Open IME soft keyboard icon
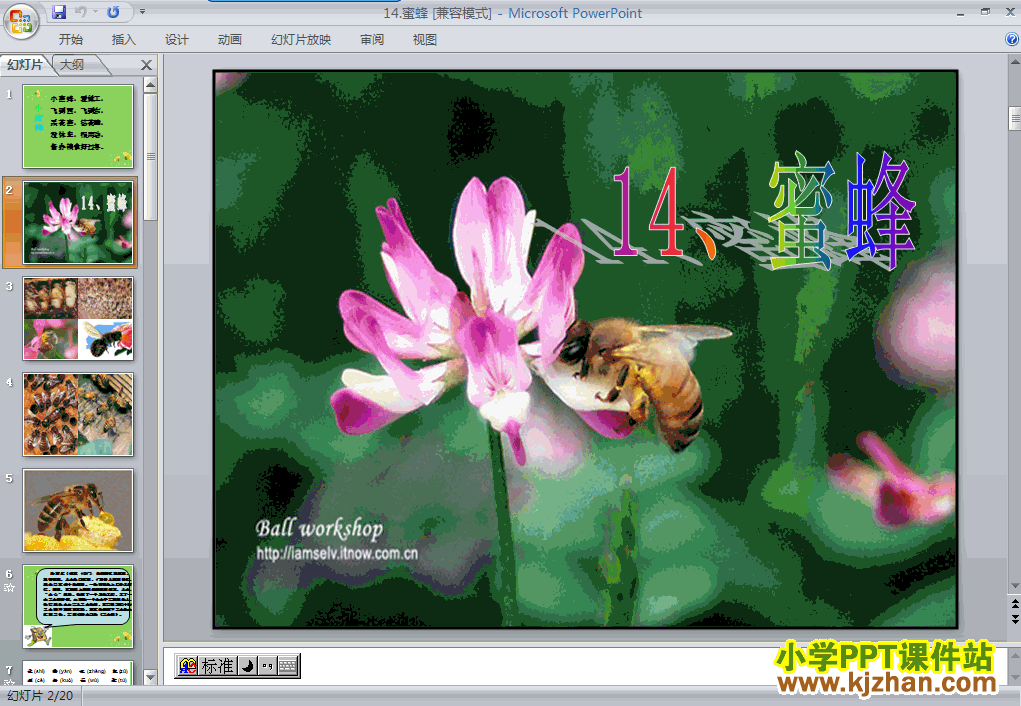 pos(287,666)
